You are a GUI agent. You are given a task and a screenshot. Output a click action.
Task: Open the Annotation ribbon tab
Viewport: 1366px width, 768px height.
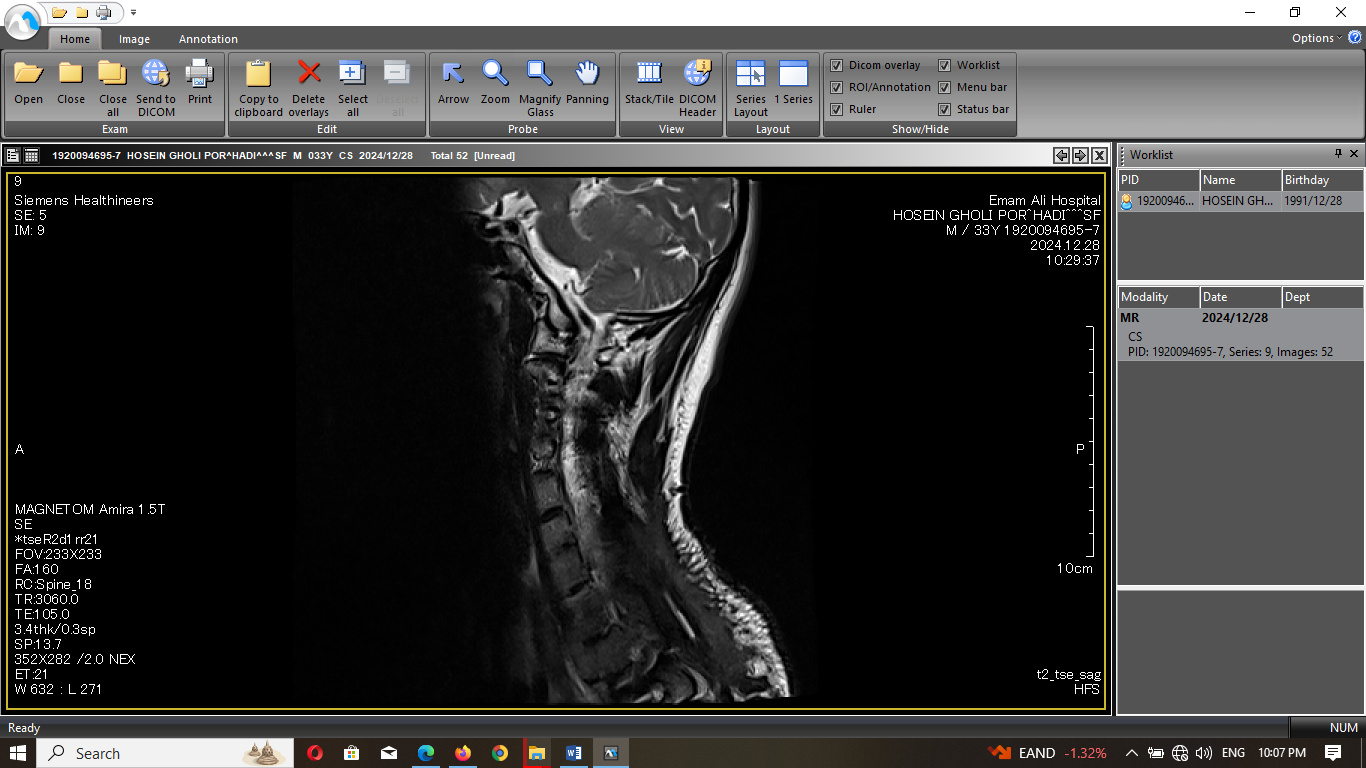click(x=208, y=39)
